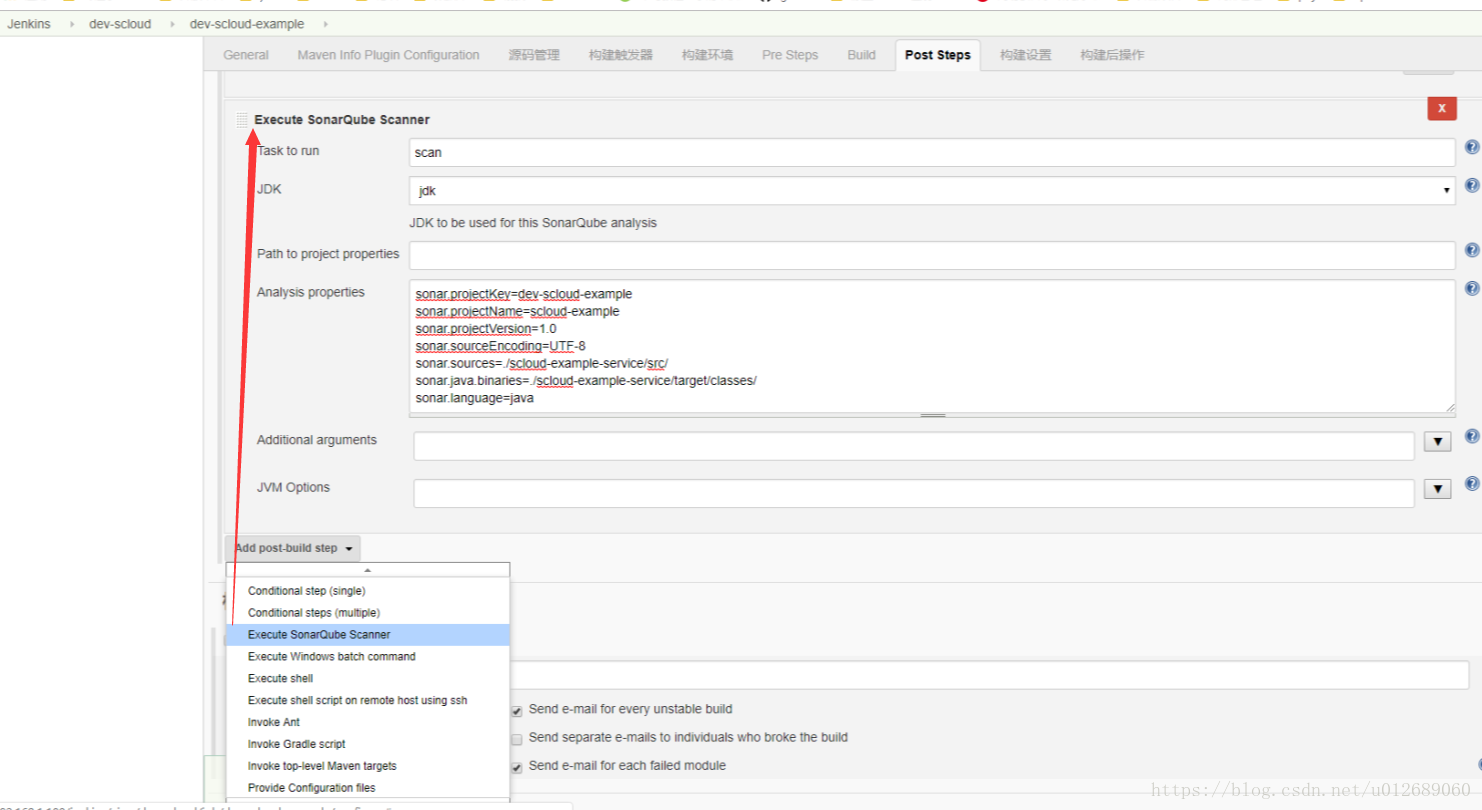The width and height of the screenshot is (1482, 810).
Task: Focus the Path to project properties input
Action: [x=932, y=255]
